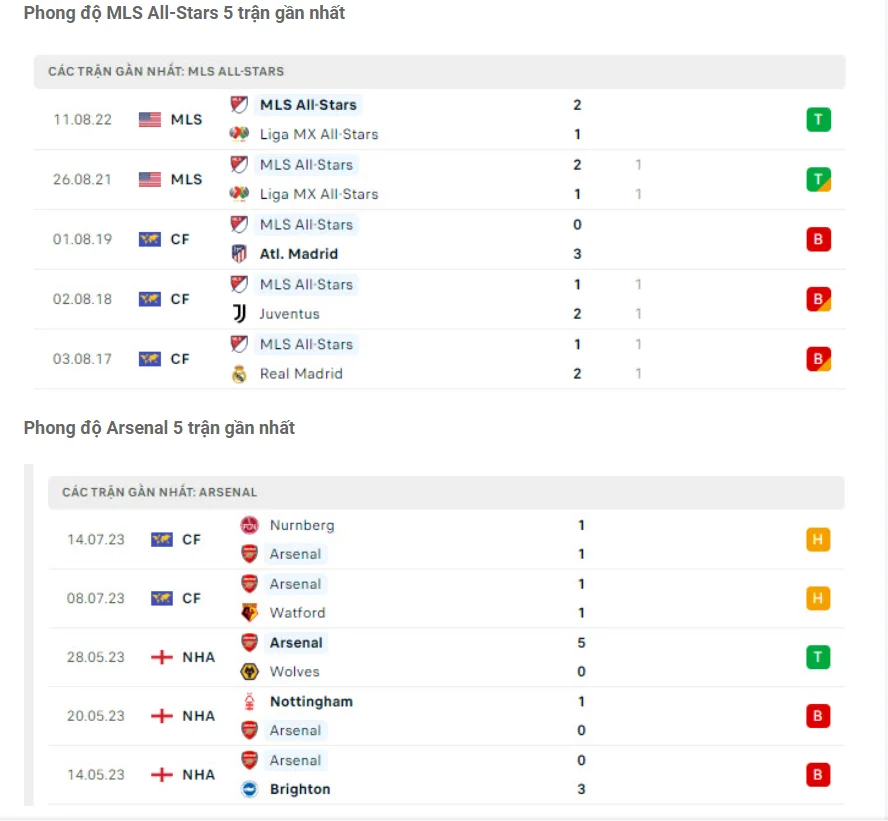Screen dimensions: 888x821
Task: Open the Liga MX All-Stars team link from 11.08.22
Action: (318, 134)
